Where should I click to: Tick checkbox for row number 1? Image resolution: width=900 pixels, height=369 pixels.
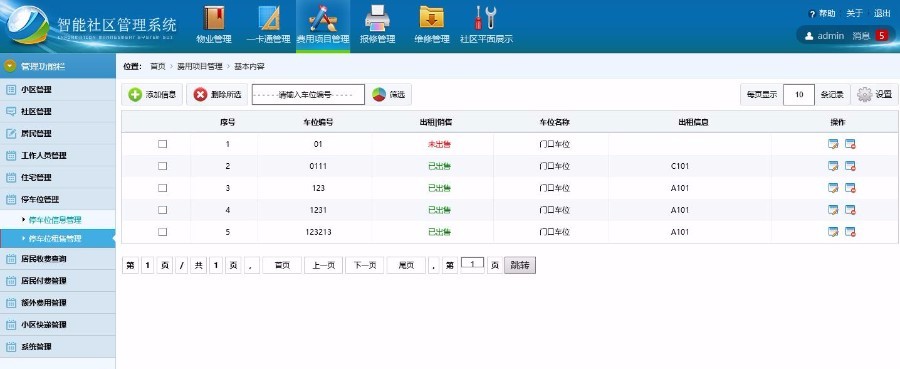pos(162,144)
